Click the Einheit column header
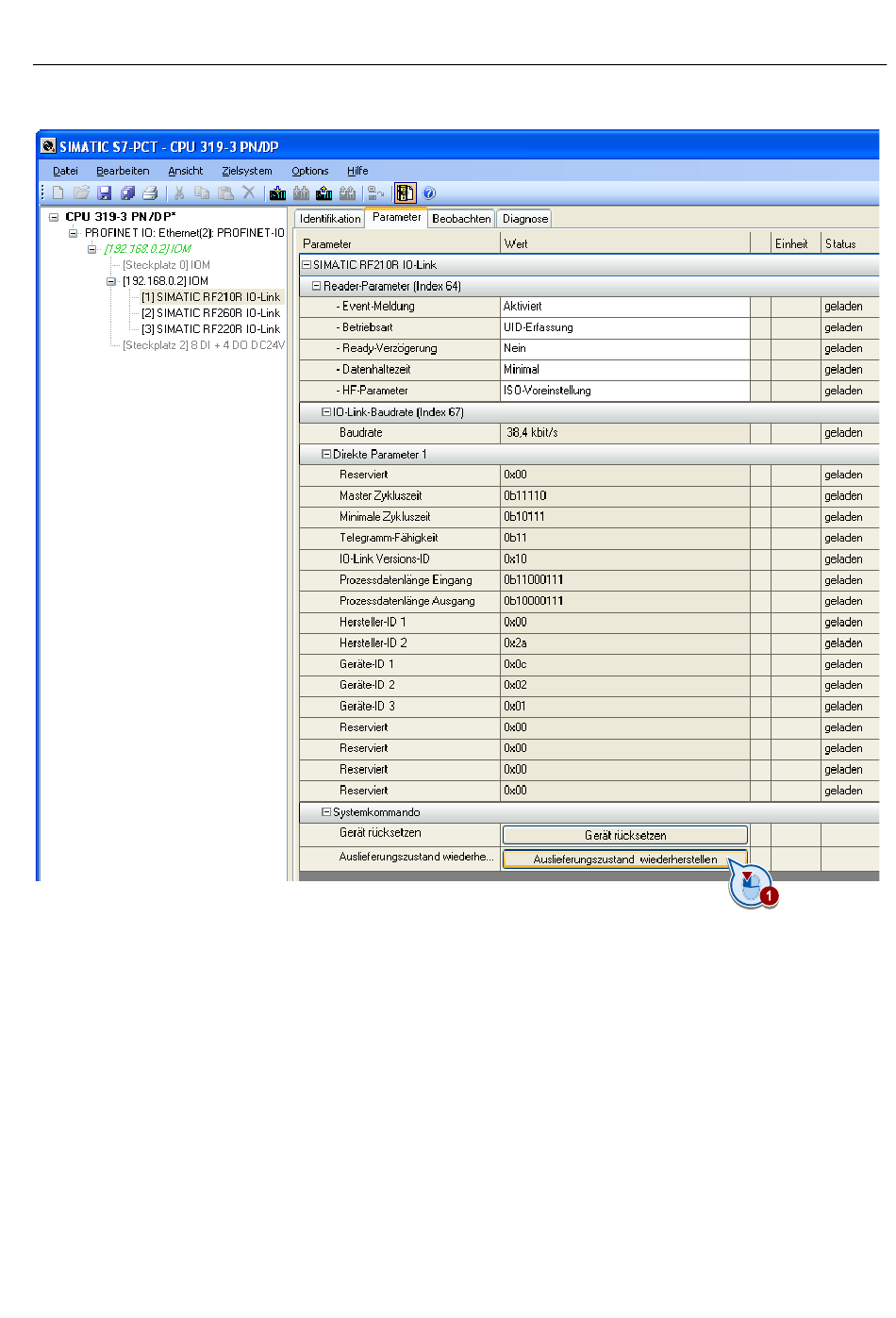 [x=795, y=243]
